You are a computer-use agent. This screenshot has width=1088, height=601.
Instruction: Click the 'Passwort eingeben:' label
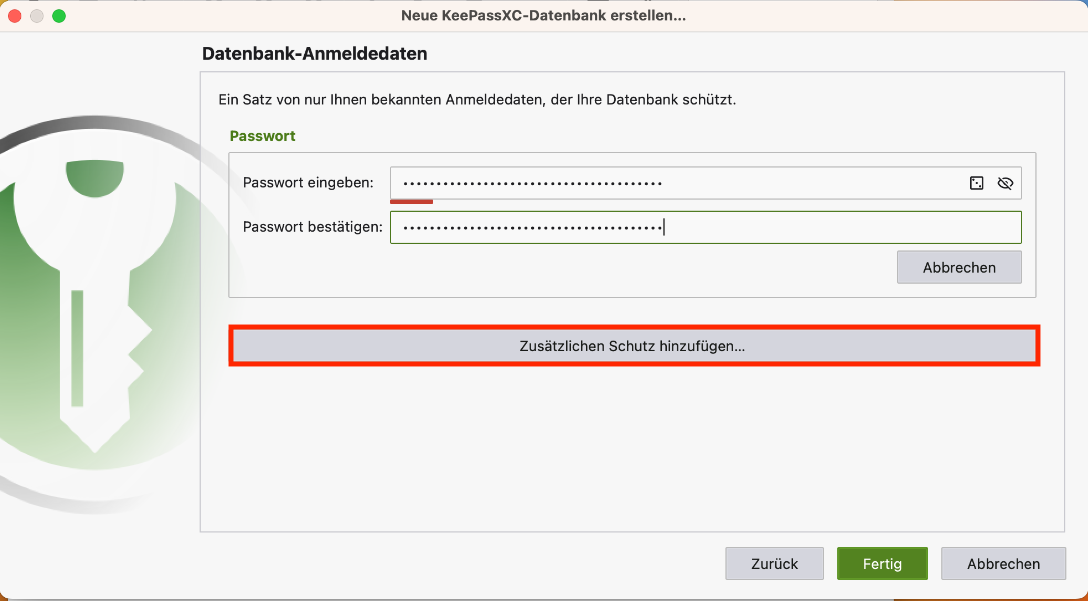point(308,183)
